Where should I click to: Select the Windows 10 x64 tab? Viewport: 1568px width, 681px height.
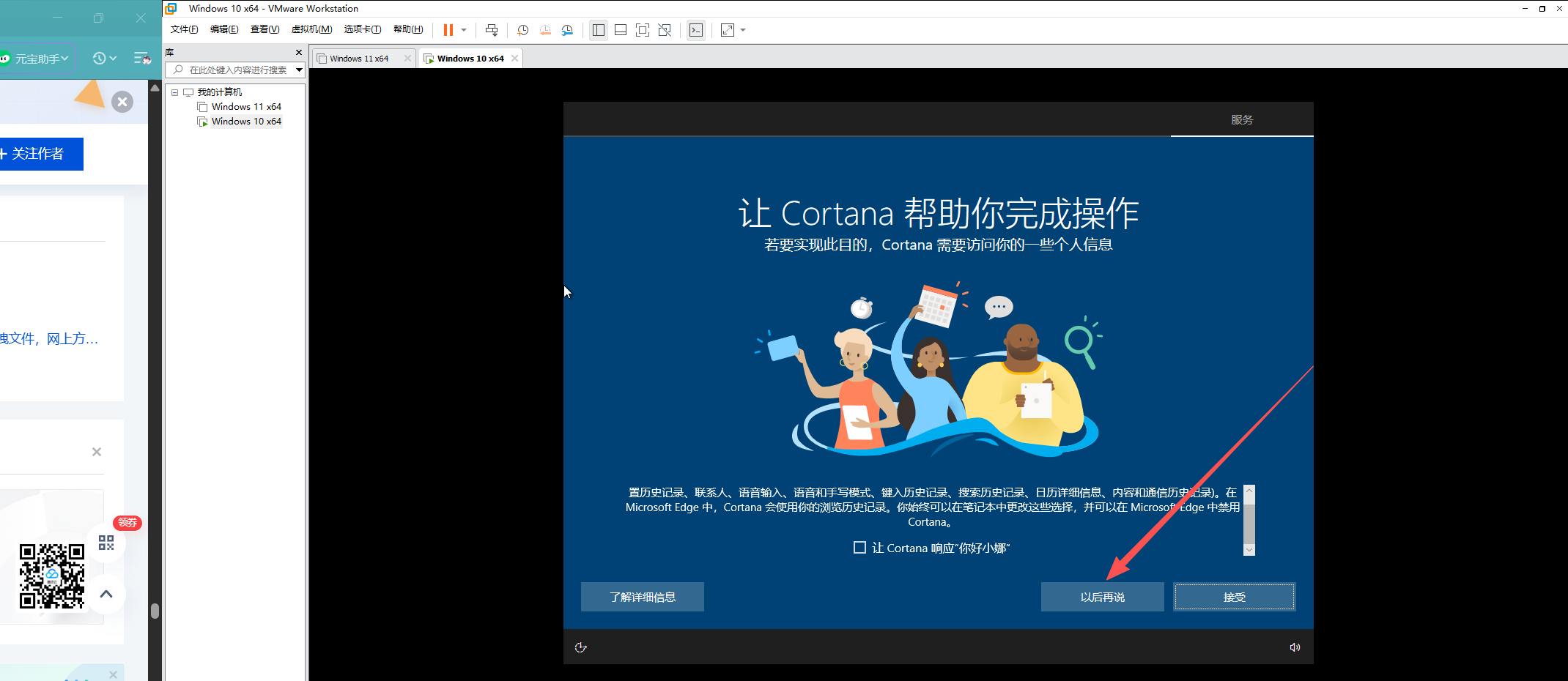click(x=470, y=59)
